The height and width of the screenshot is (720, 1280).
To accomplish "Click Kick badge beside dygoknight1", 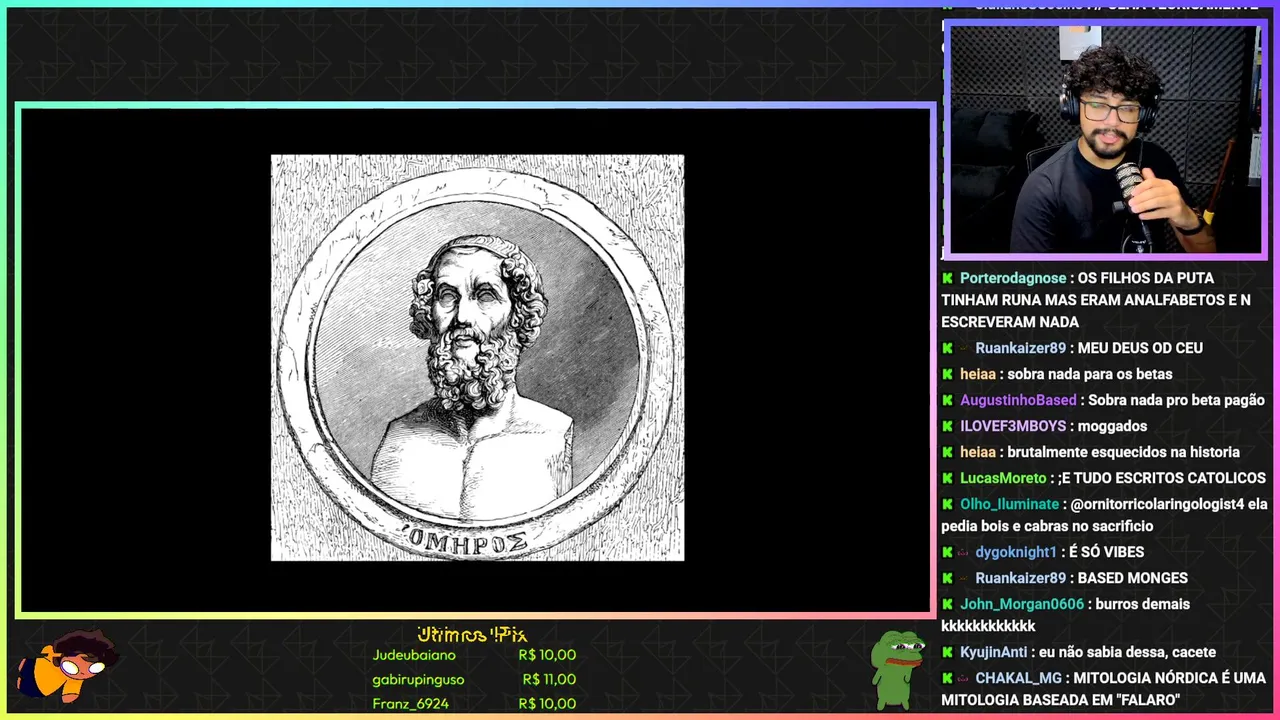I will (947, 552).
